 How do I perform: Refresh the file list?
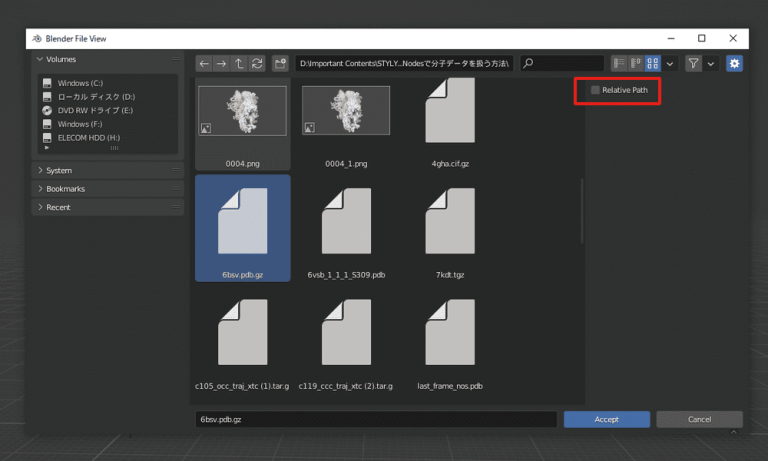point(257,64)
